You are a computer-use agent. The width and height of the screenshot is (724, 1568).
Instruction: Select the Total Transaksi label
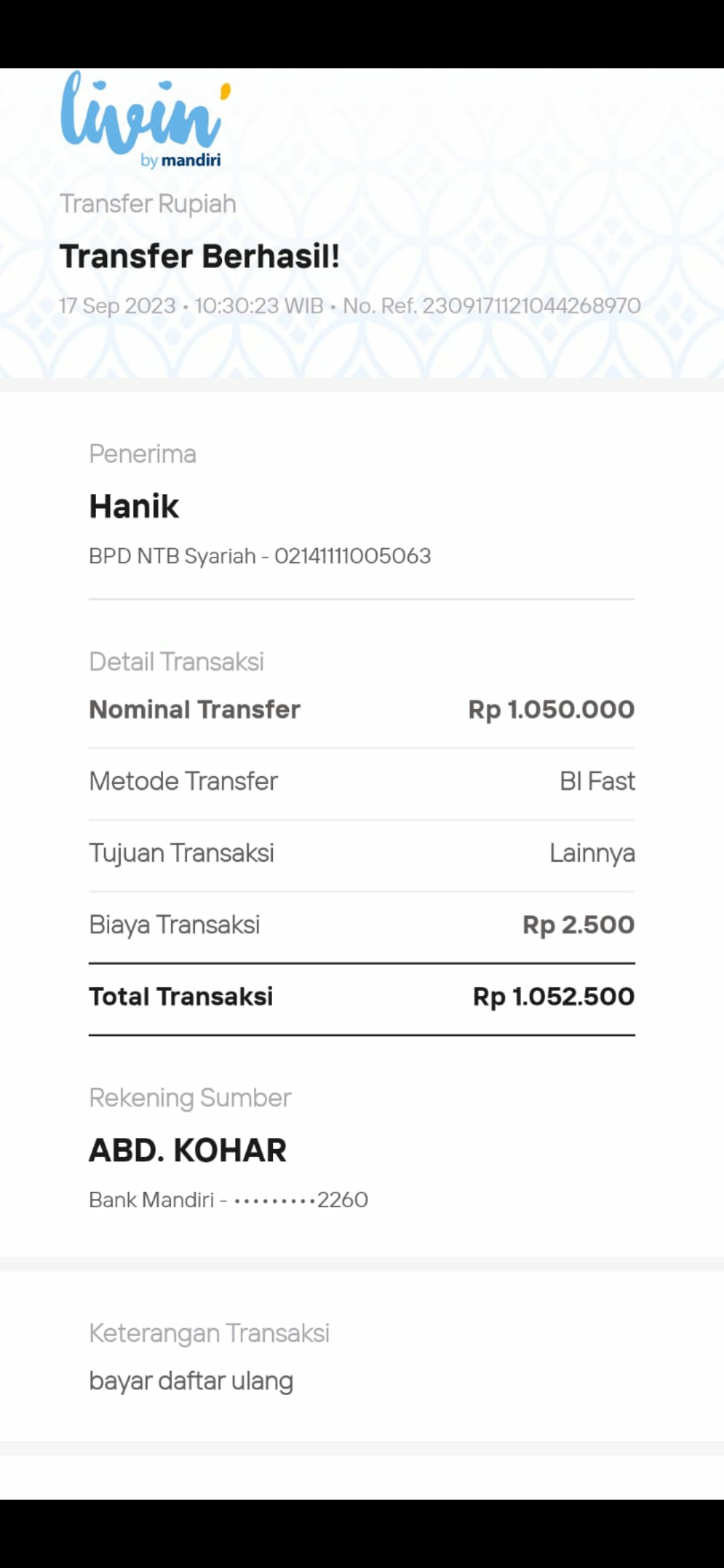point(181,996)
